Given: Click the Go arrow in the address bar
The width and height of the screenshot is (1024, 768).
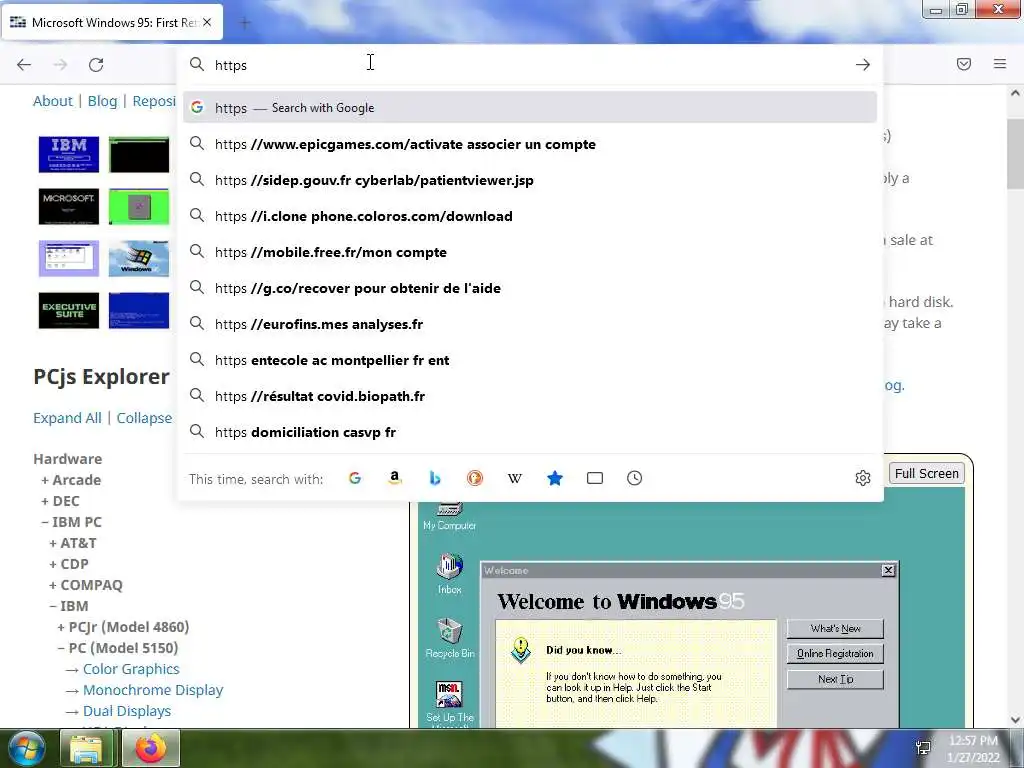Looking at the screenshot, I should pyautogui.click(x=863, y=65).
